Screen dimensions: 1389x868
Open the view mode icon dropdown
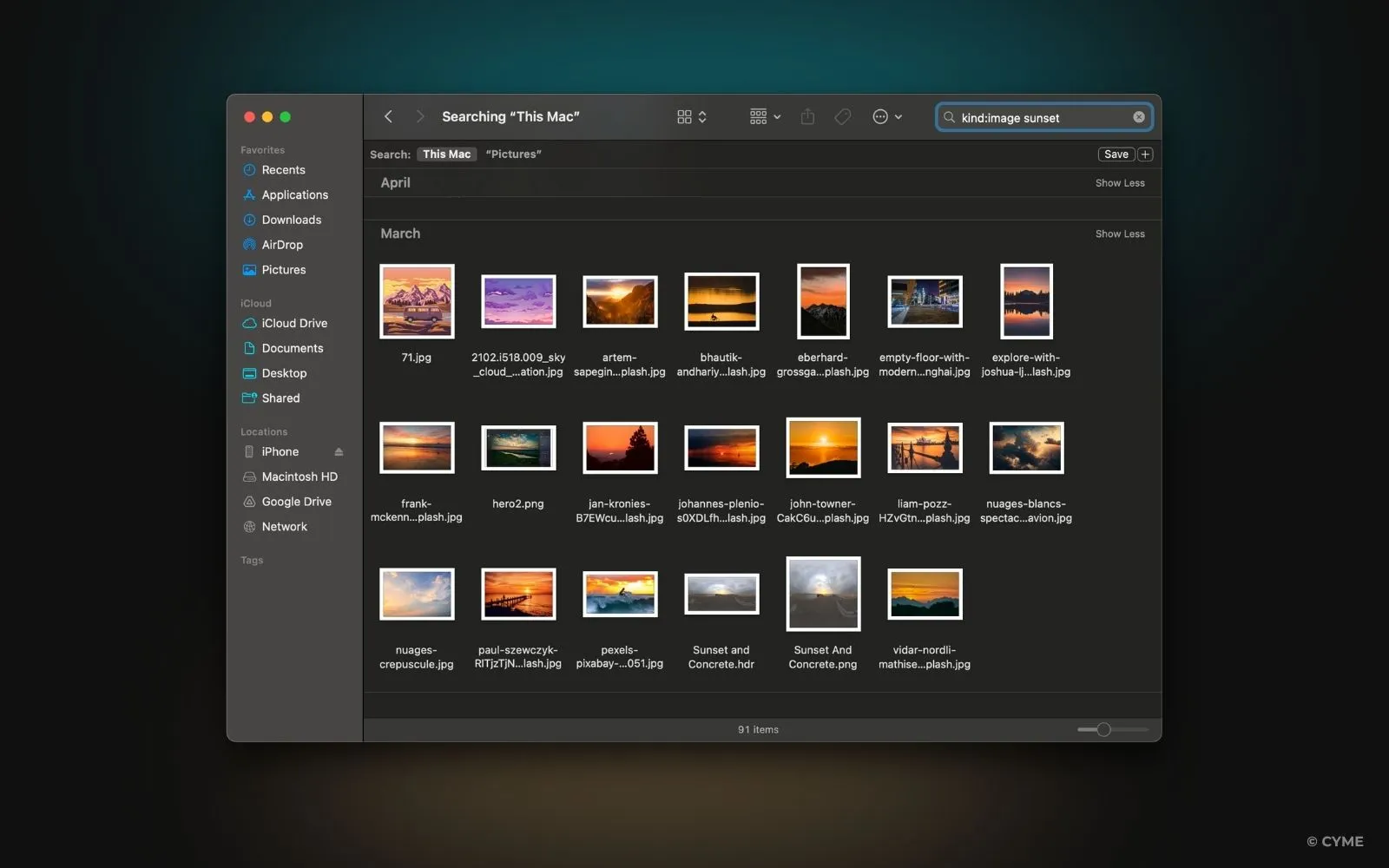pos(692,117)
